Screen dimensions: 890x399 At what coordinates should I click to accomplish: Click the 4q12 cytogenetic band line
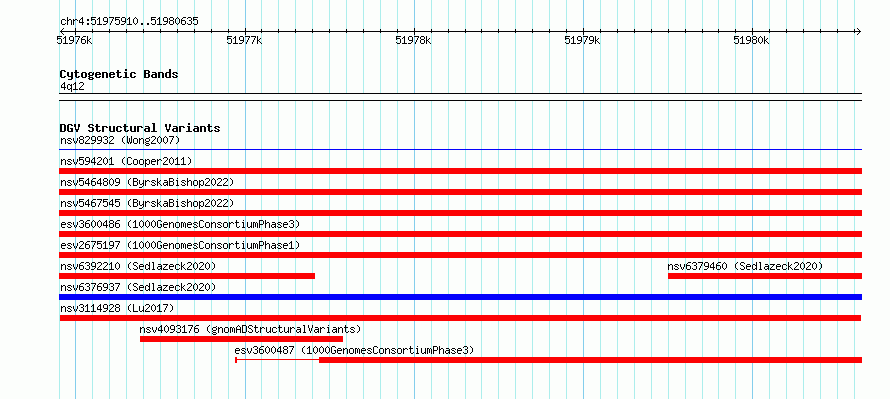pyautogui.click(x=460, y=97)
